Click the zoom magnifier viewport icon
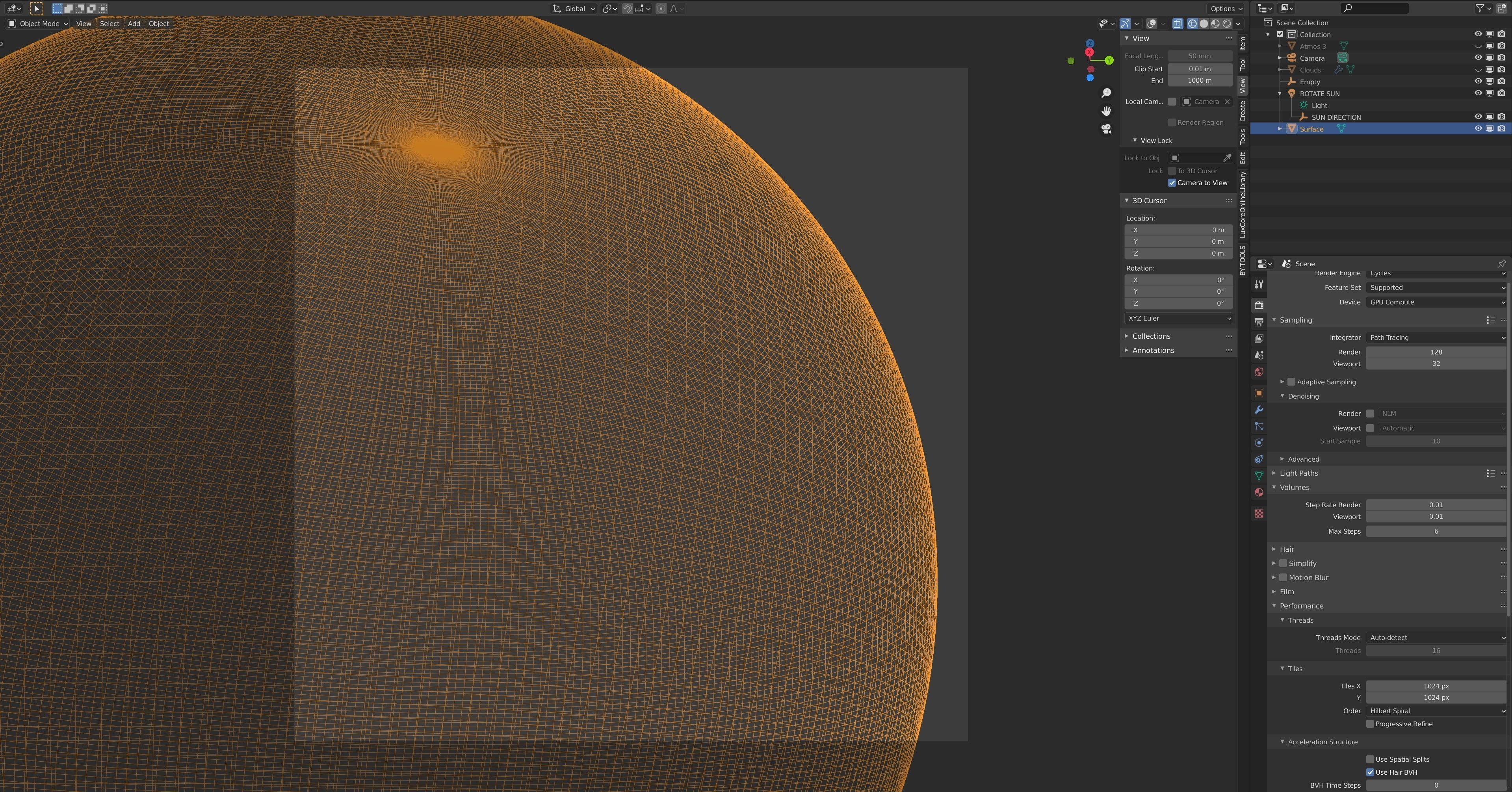1512x792 pixels. tap(1106, 93)
